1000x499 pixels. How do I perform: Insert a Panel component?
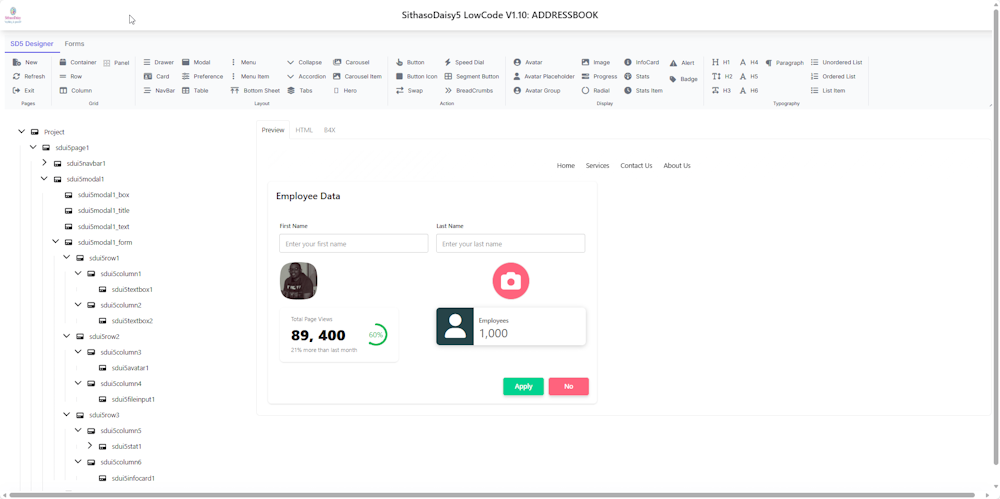[x=116, y=63]
